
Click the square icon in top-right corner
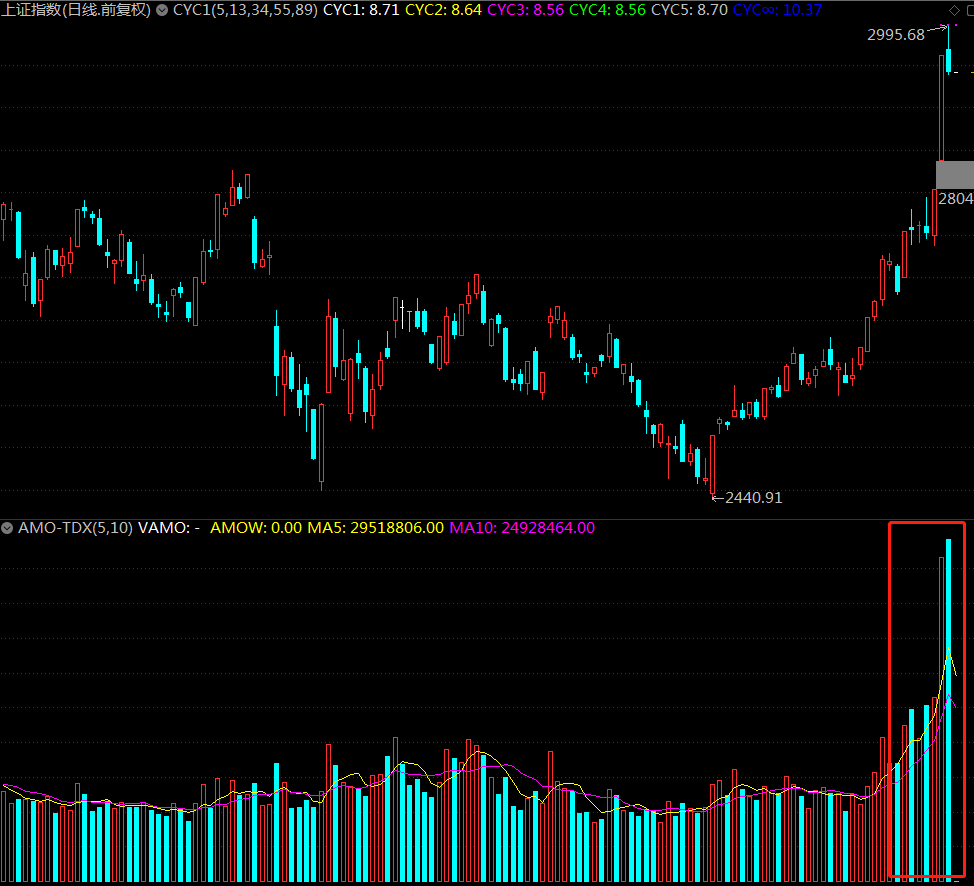click(x=967, y=10)
